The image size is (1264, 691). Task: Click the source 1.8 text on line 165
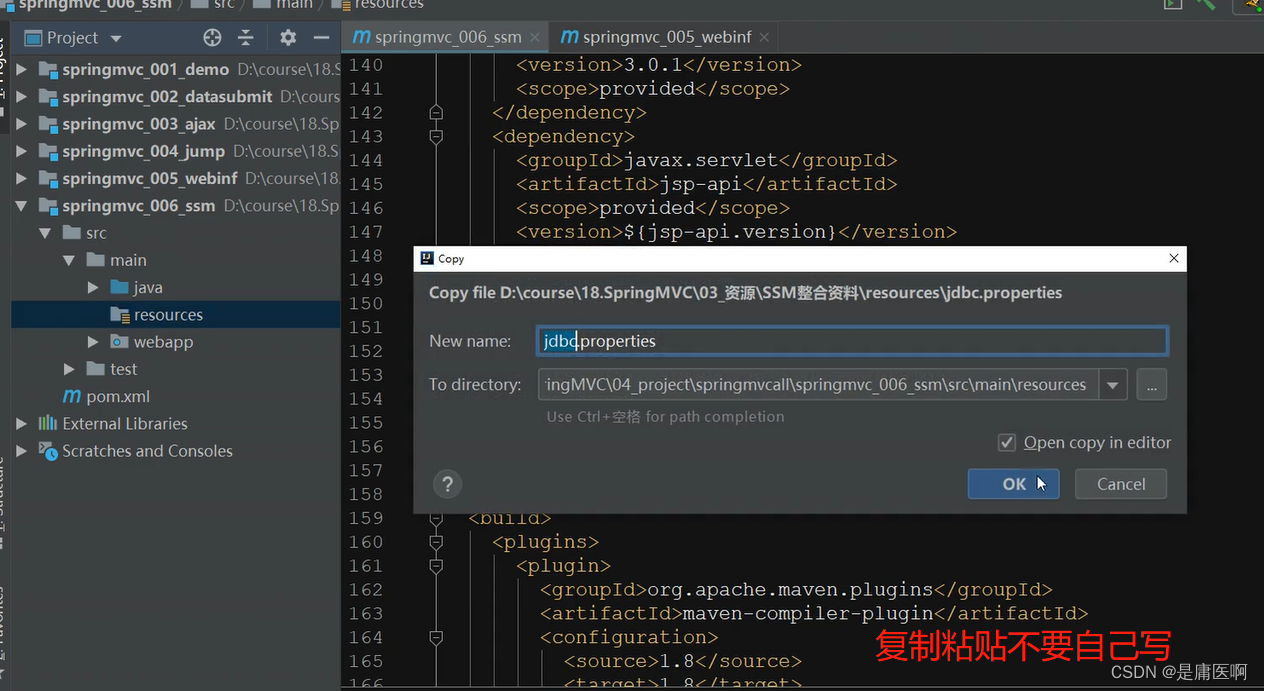677,661
